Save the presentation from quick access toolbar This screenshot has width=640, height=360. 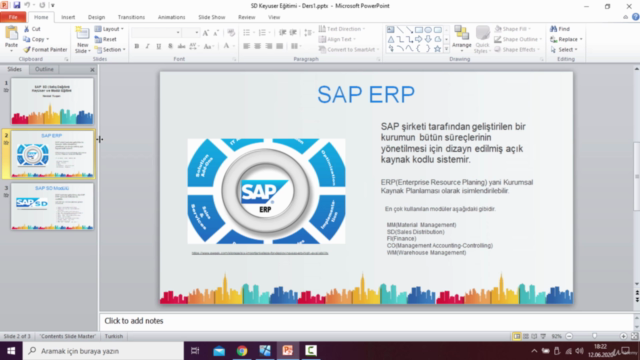(17, 5)
